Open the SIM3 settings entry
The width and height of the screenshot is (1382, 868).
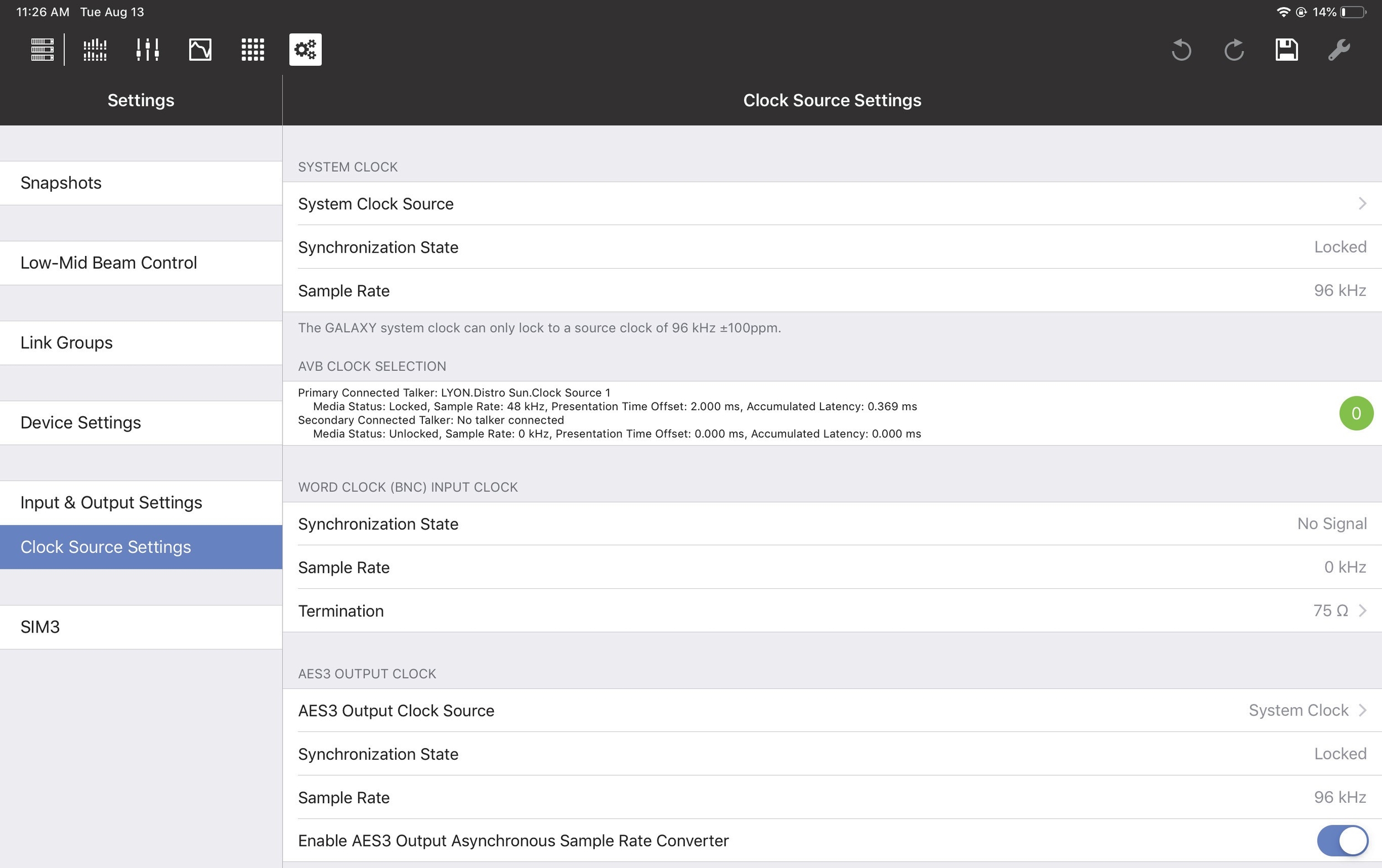click(140, 627)
